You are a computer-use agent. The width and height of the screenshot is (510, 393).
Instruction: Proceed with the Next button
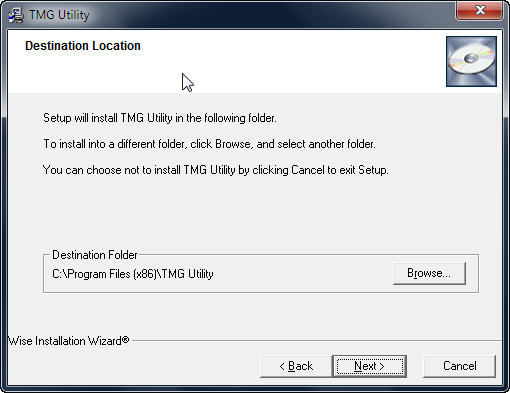(370, 366)
